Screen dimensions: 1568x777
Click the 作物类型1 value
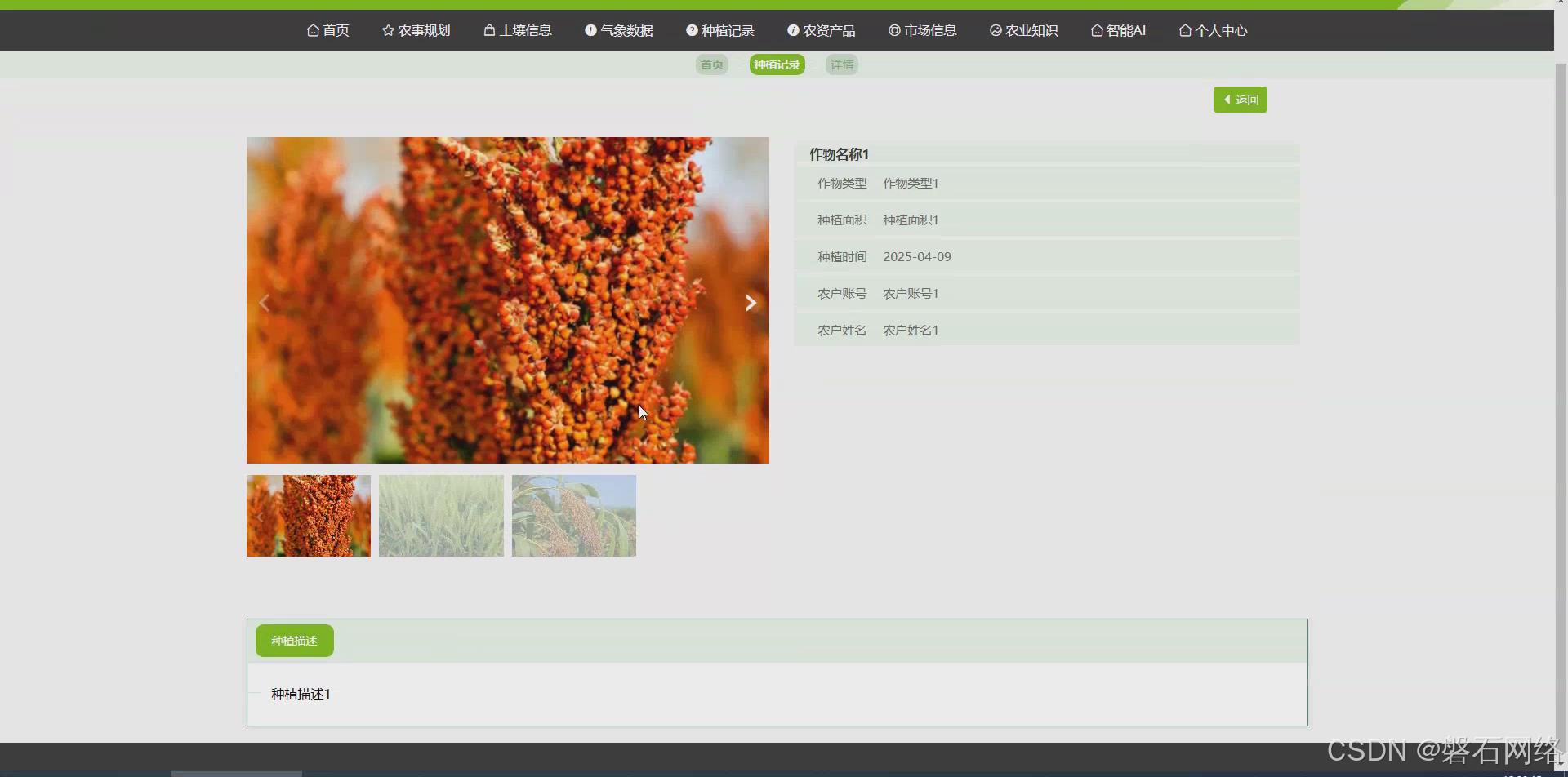(911, 184)
